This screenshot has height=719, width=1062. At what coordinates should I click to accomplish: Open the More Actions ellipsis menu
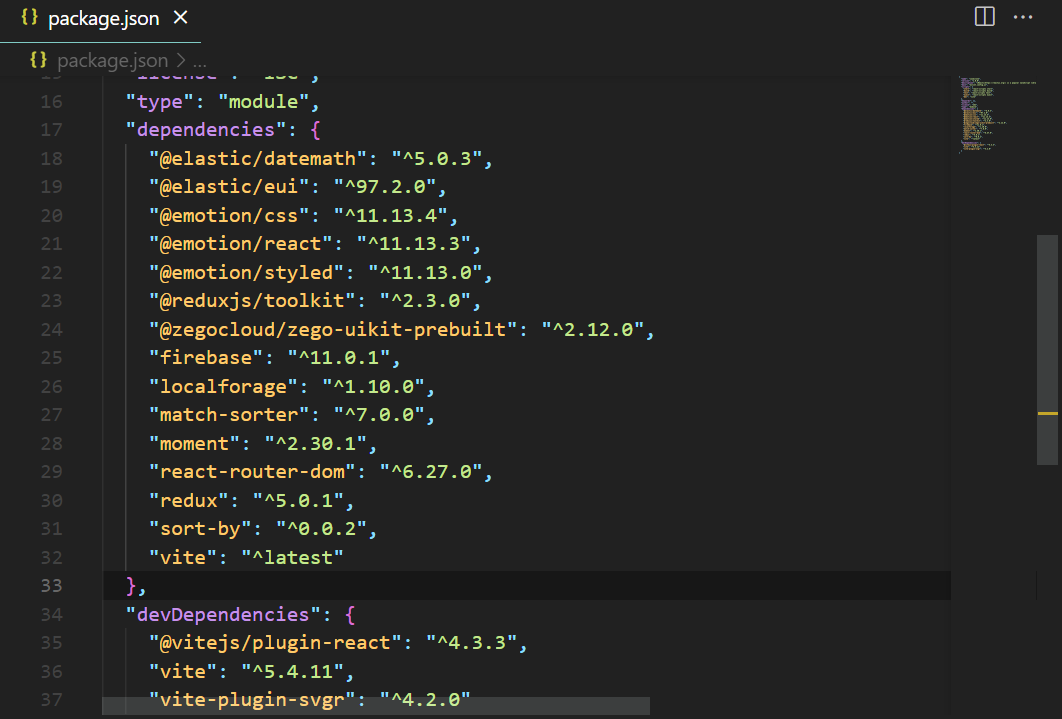tap(1023, 17)
